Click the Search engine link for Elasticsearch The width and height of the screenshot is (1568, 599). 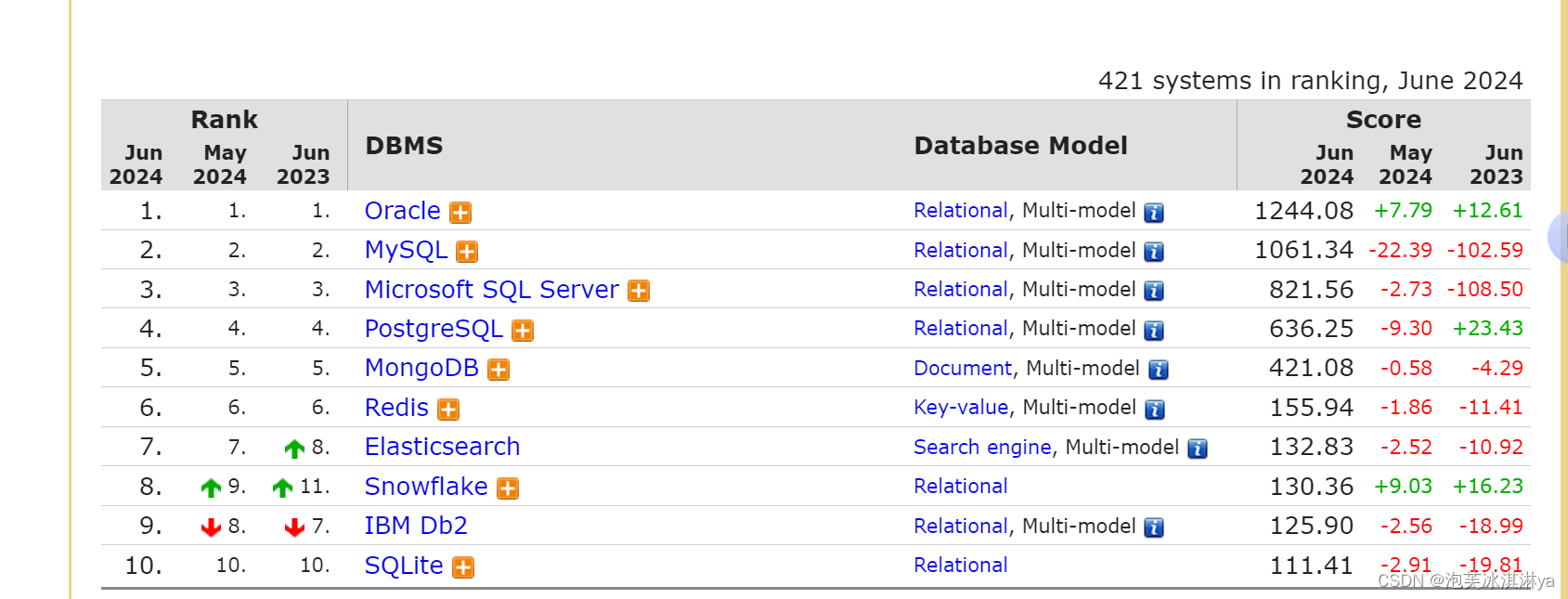click(x=982, y=447)
